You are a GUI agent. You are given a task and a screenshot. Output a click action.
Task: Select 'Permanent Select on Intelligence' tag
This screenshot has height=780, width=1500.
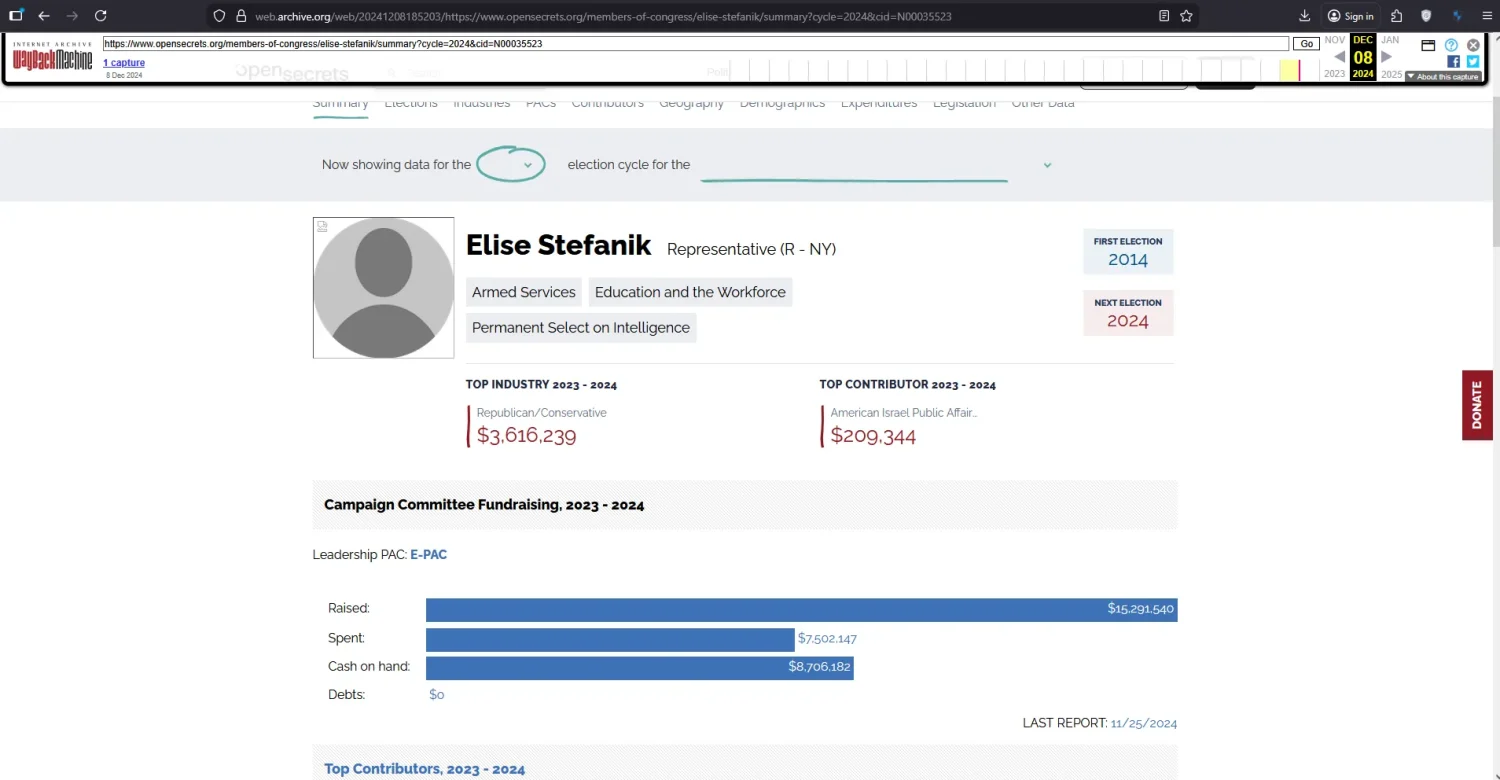[581, 327]
